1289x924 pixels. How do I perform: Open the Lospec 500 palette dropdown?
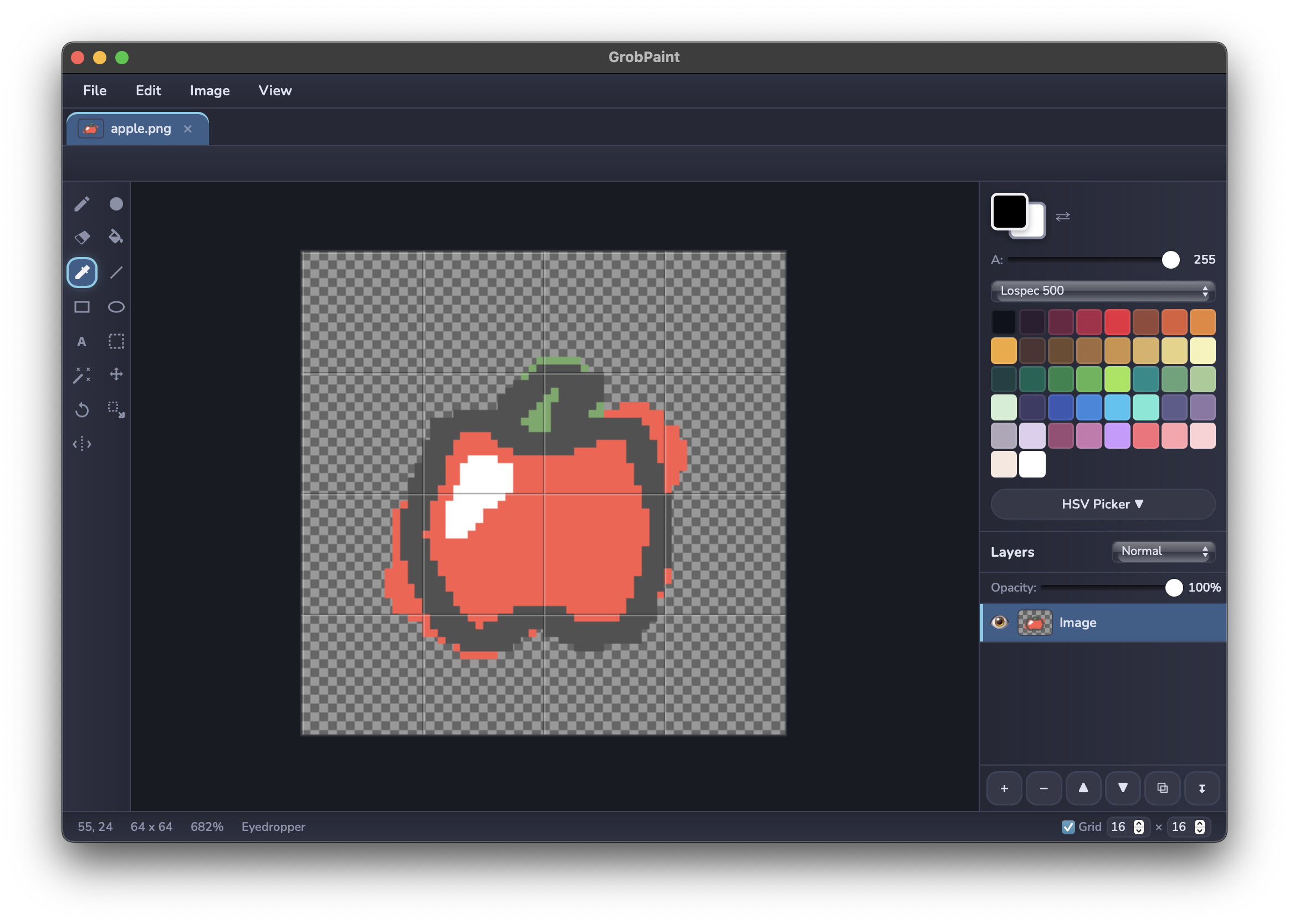pyautogui.click(x=1102, y=290)
